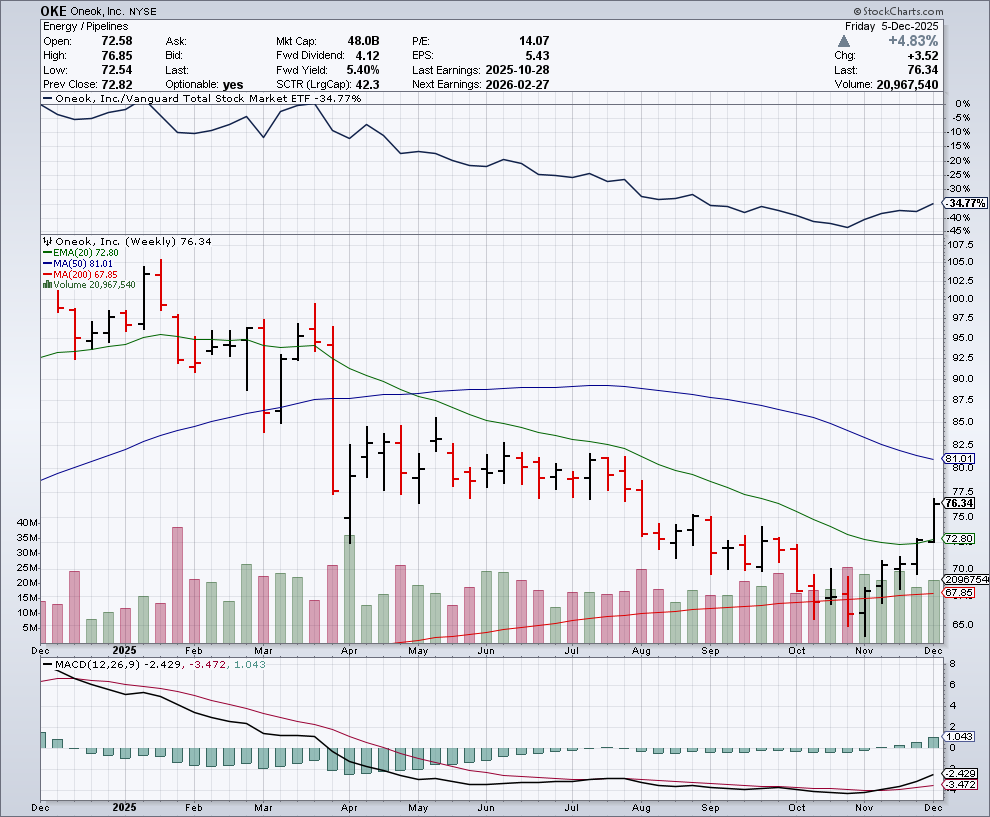Screen dimensions: 990x817
Task: Click the relative strength legend line marker
Action: coord(45,98)
